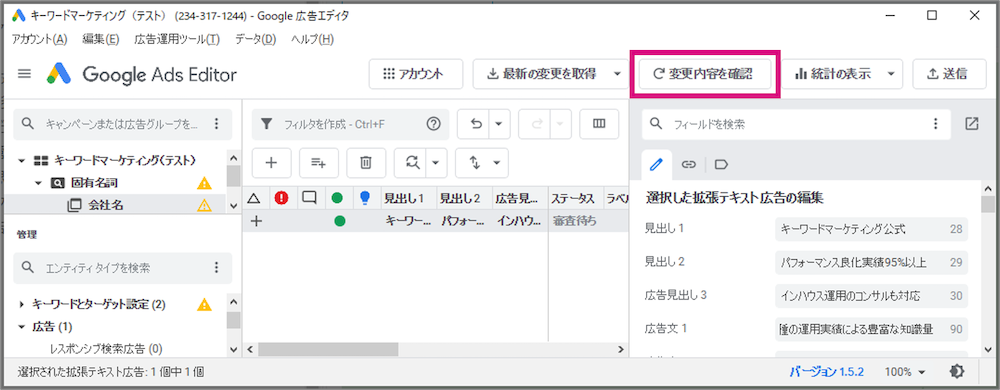The height and width of the screenshot is (390, 1000).
Task: Open the 広告運用ツール(T) menu
Action: pyautogui.click(x=177, y=40)
